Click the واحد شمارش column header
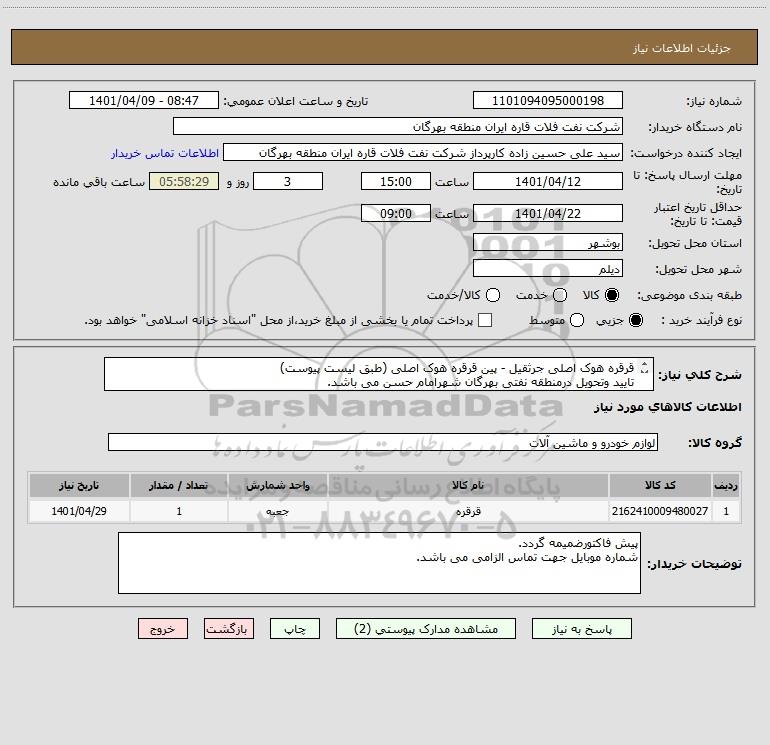Viewport: 770px width, 745px height. pyautogui.click(x=277, y=485)
